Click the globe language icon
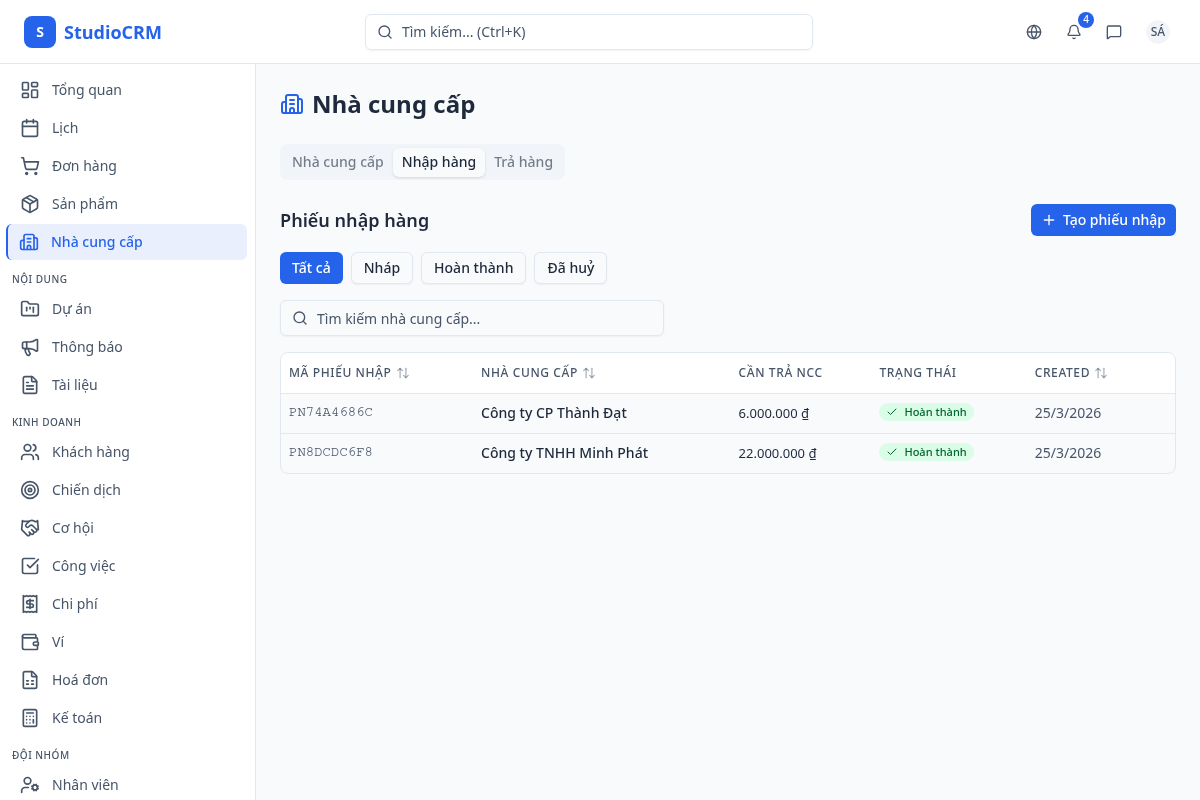Screen dimensions: 1200x800 (1034, 32)
